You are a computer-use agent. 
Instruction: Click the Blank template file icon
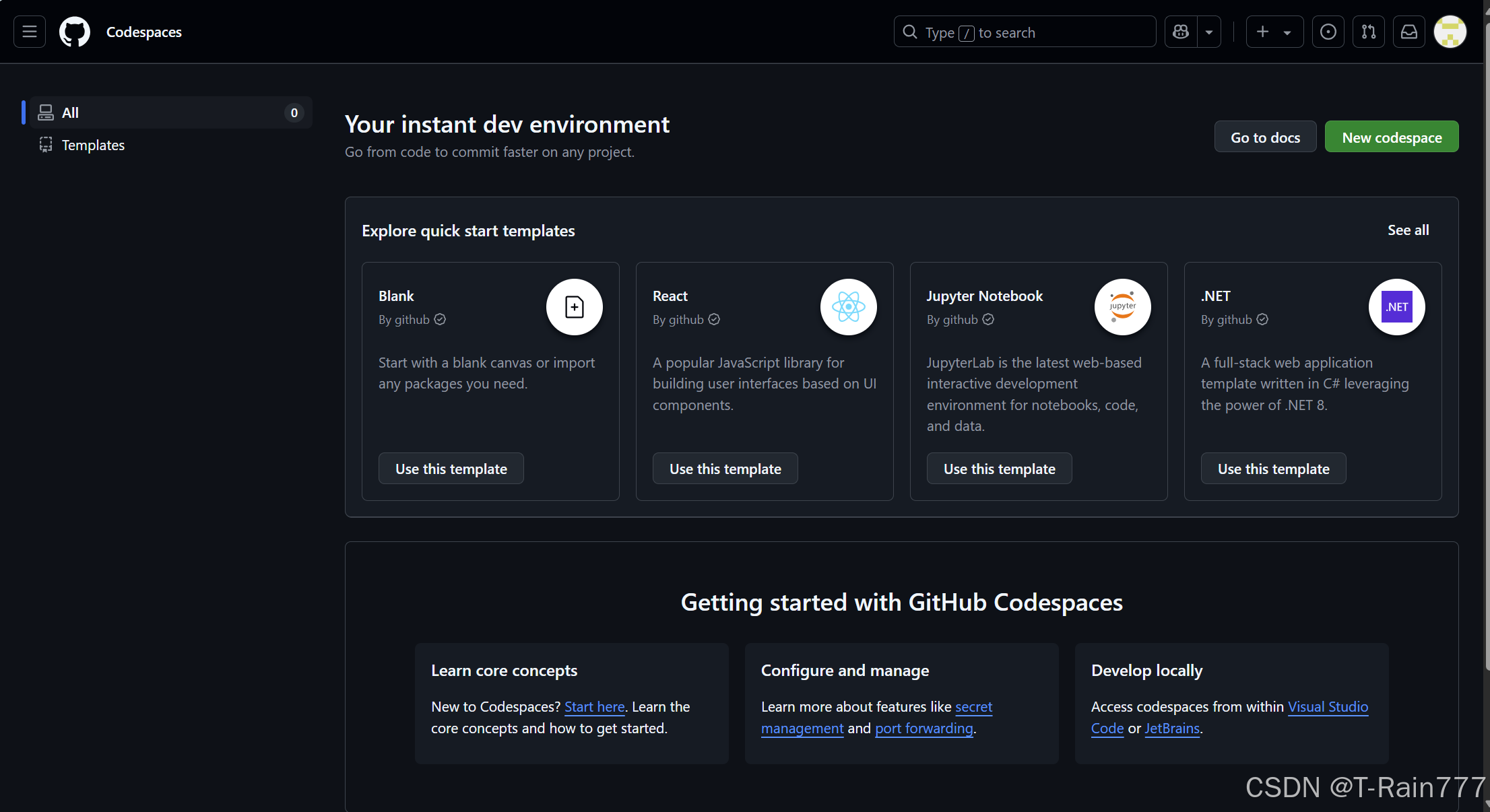coord(574,307)
